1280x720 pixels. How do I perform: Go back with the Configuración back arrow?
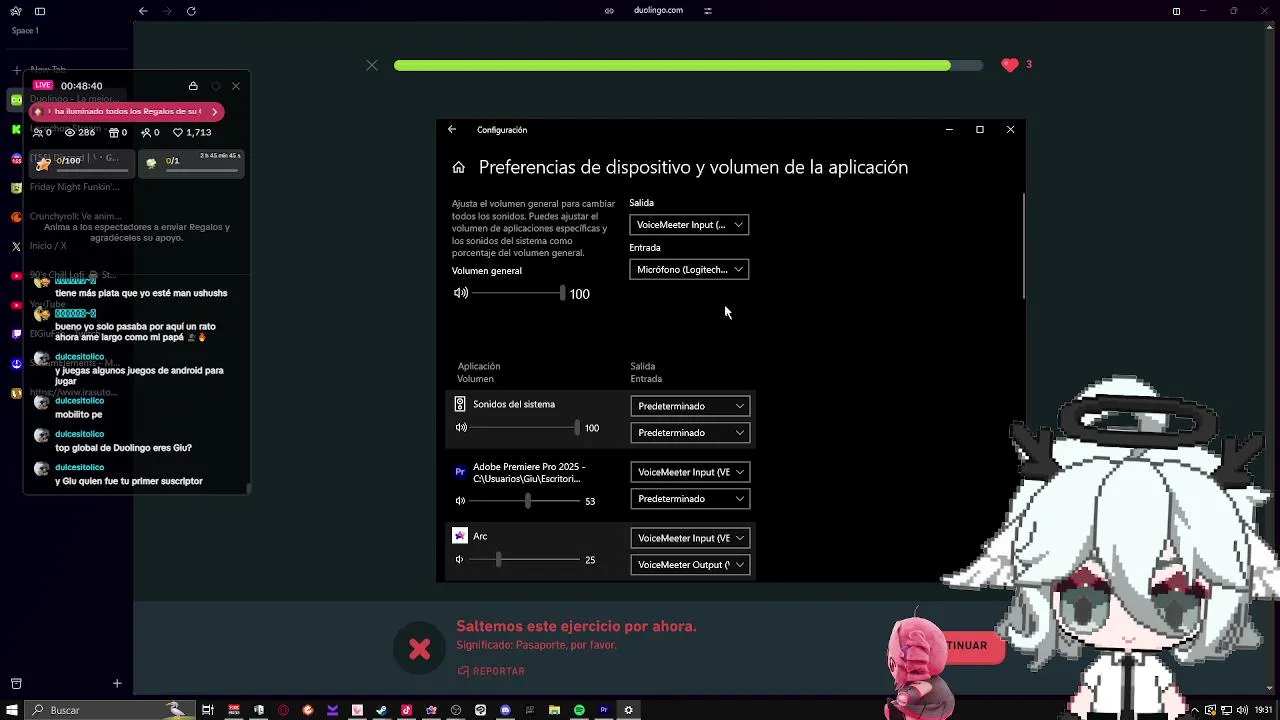(452, 129)
